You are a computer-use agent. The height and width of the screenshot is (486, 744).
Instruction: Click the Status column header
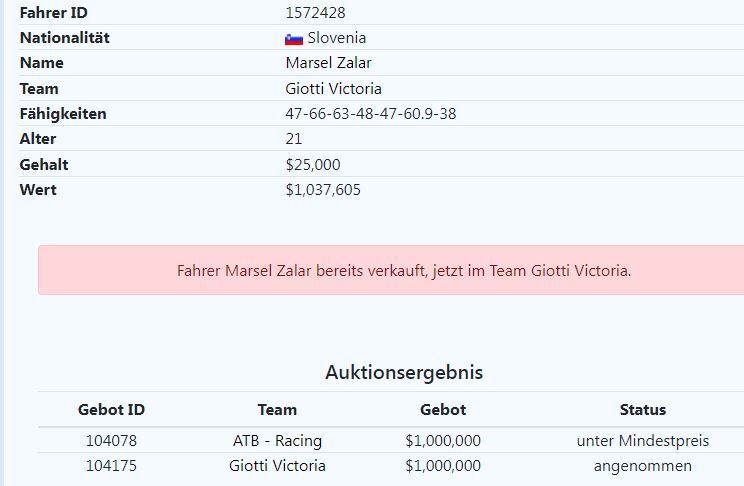pyautogui.click(x=642, y=409)
